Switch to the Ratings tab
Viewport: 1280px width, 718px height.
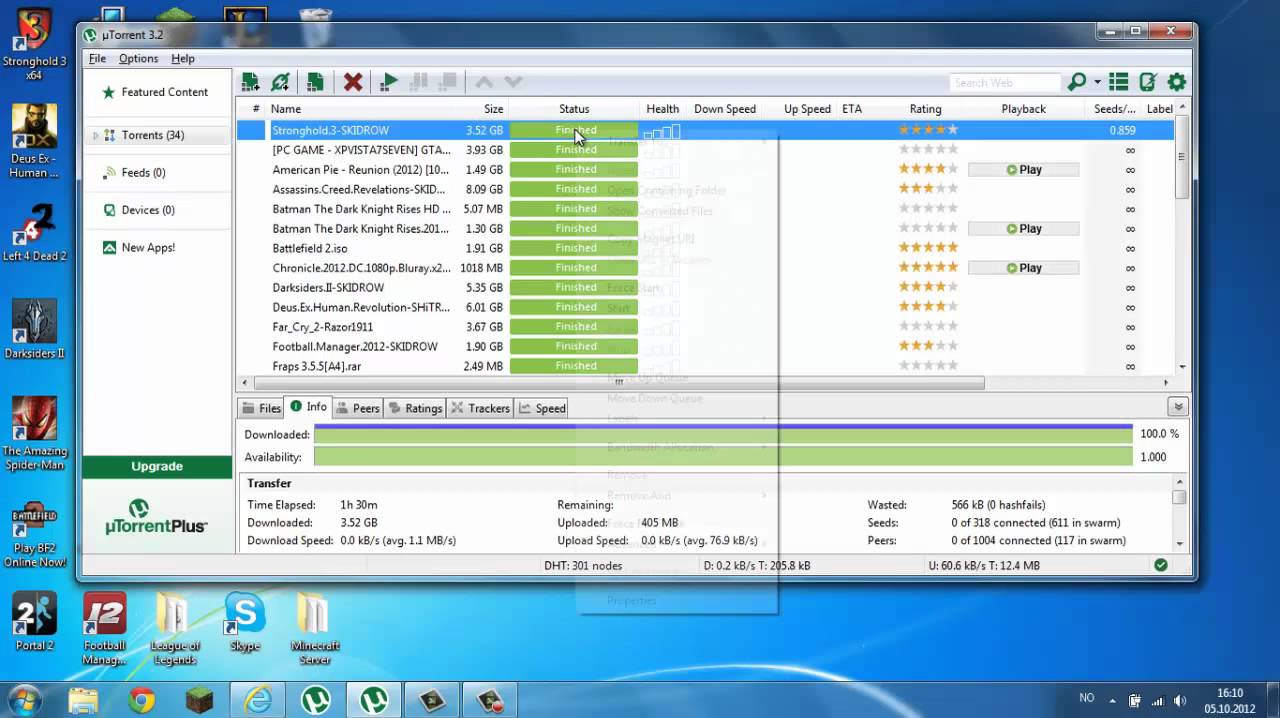click(x=415, y=408)
